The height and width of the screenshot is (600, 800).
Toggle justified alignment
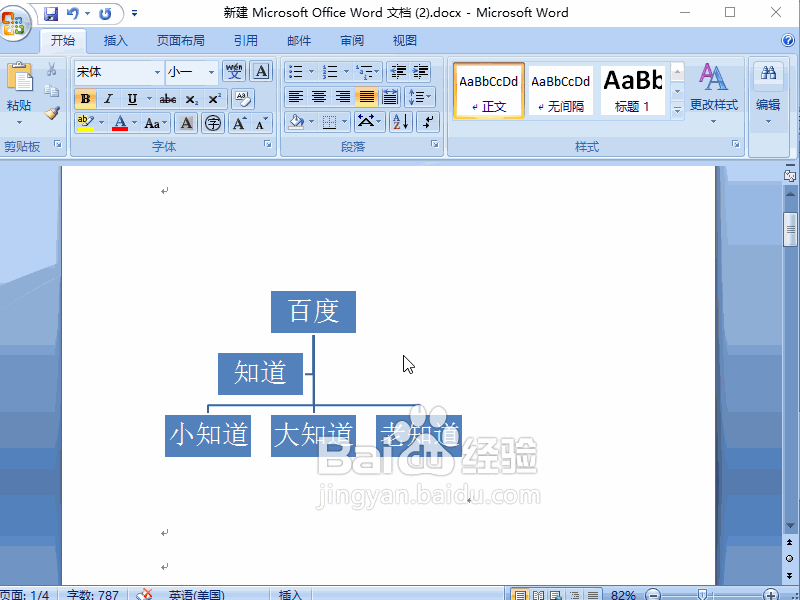coord(367,97)
